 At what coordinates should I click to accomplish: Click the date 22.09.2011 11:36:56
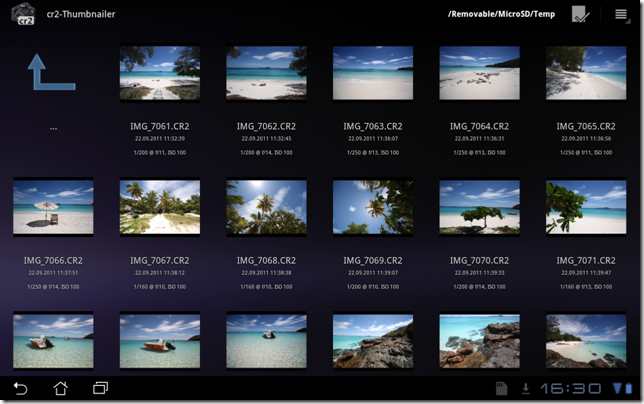586,139
